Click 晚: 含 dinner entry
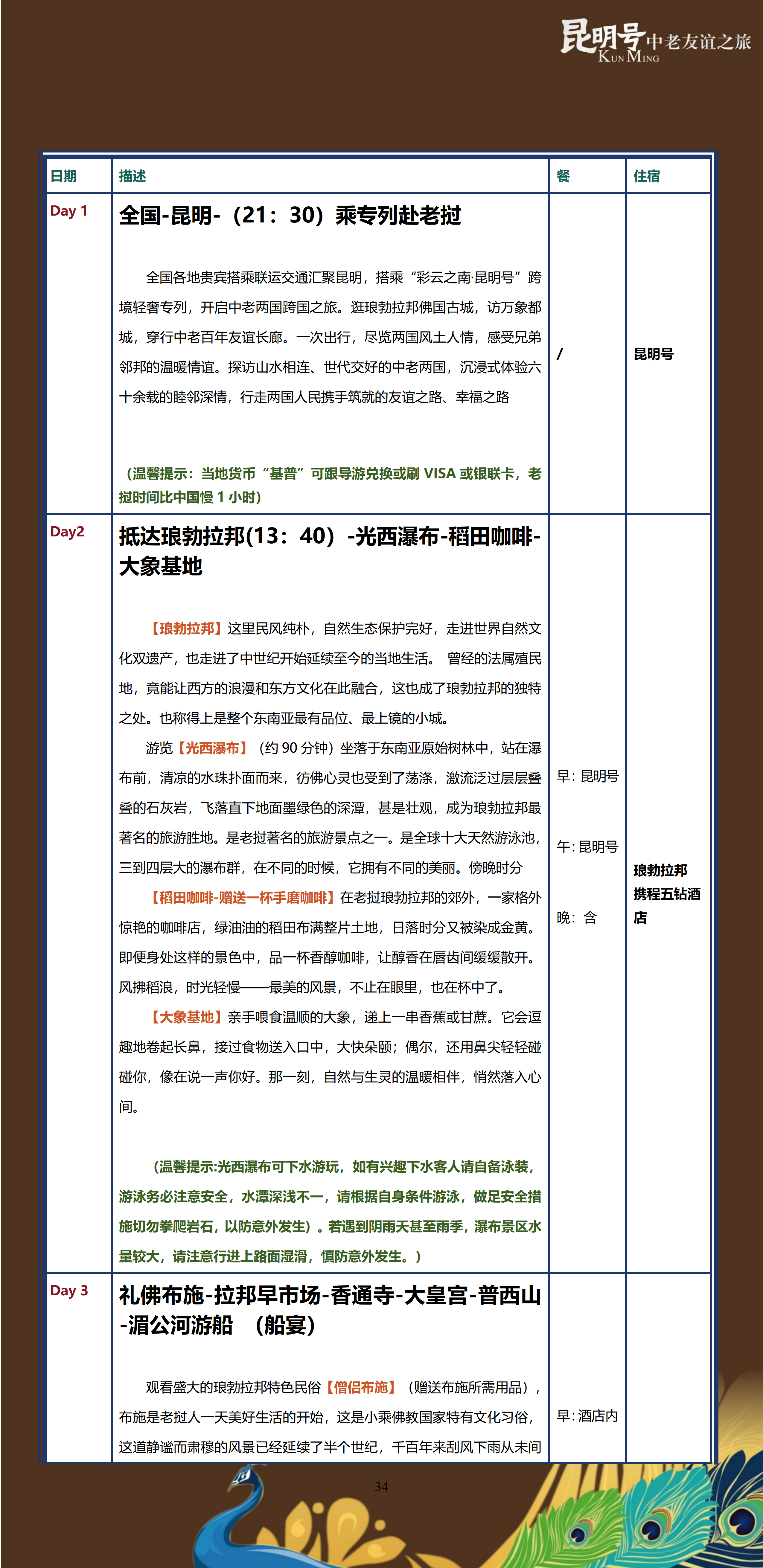 point(577,917)
